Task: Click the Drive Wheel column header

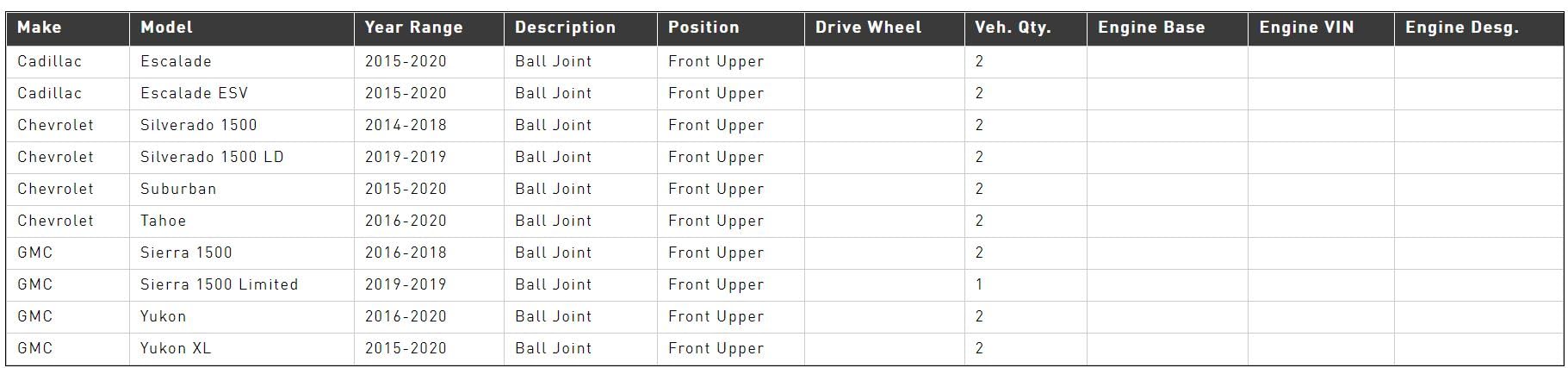Action: [868, 28]
